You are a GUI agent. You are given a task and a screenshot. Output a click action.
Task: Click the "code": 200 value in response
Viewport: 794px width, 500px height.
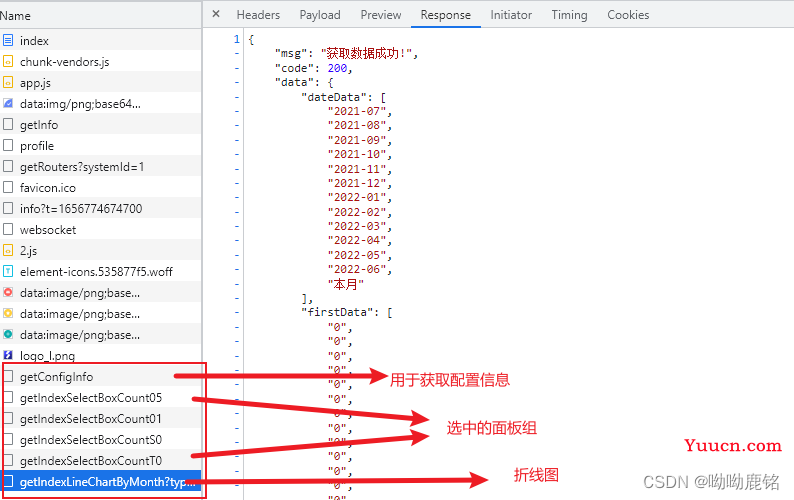[x=337, y=68]
